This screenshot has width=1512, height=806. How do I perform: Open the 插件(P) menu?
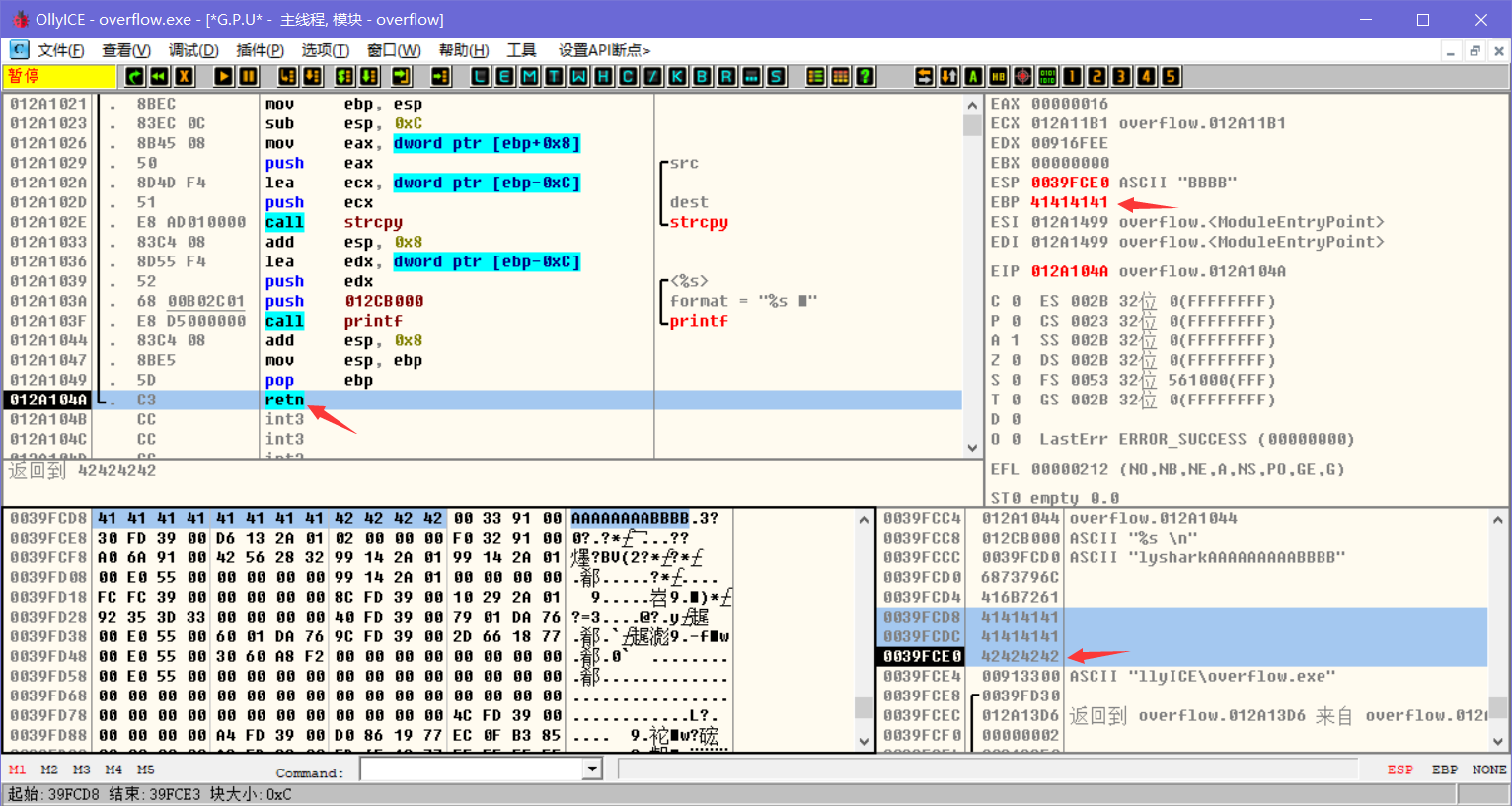(x=260, y=50)
